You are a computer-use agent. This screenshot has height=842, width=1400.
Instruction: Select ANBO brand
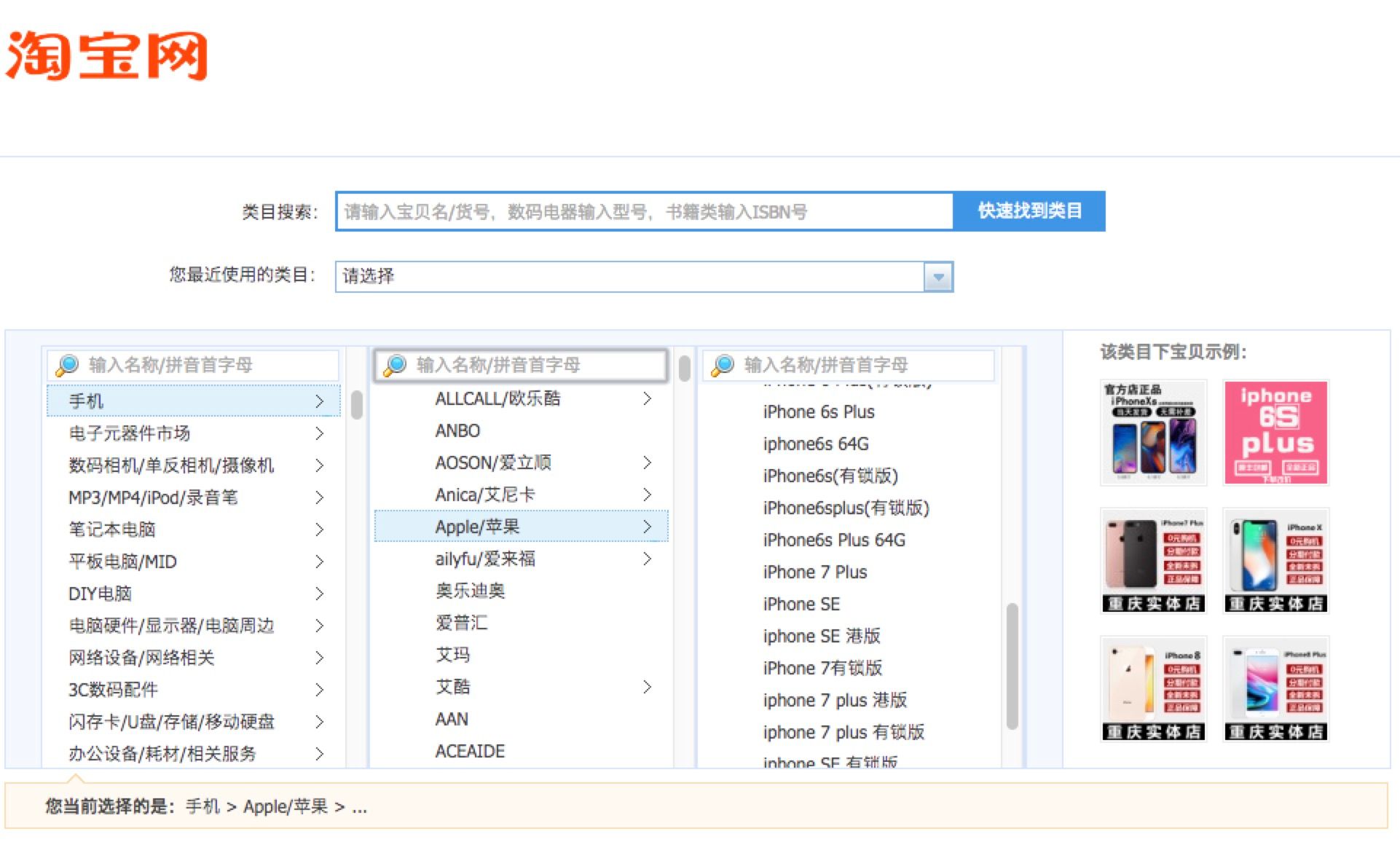(x=522, y=430)
